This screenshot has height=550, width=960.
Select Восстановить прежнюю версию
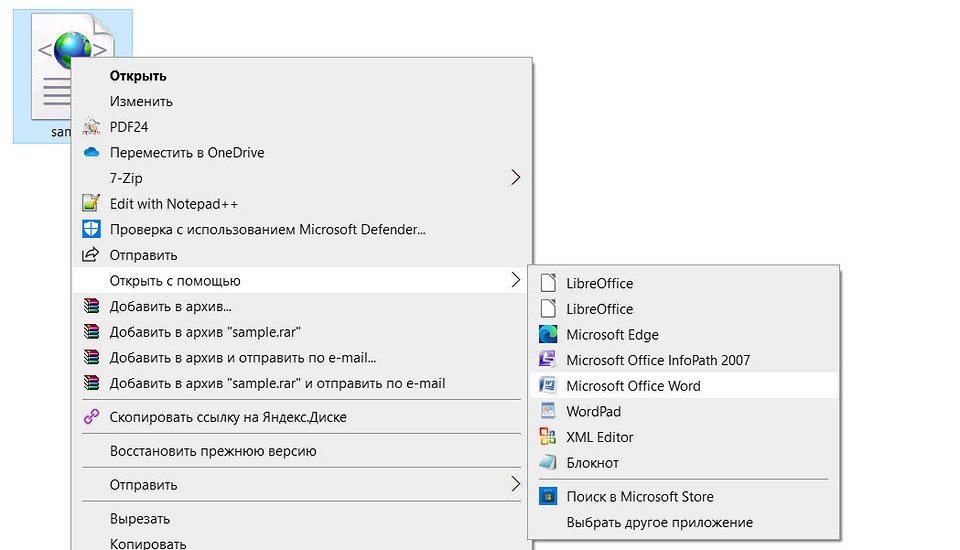pyautogui.click(x=302, y=451)
